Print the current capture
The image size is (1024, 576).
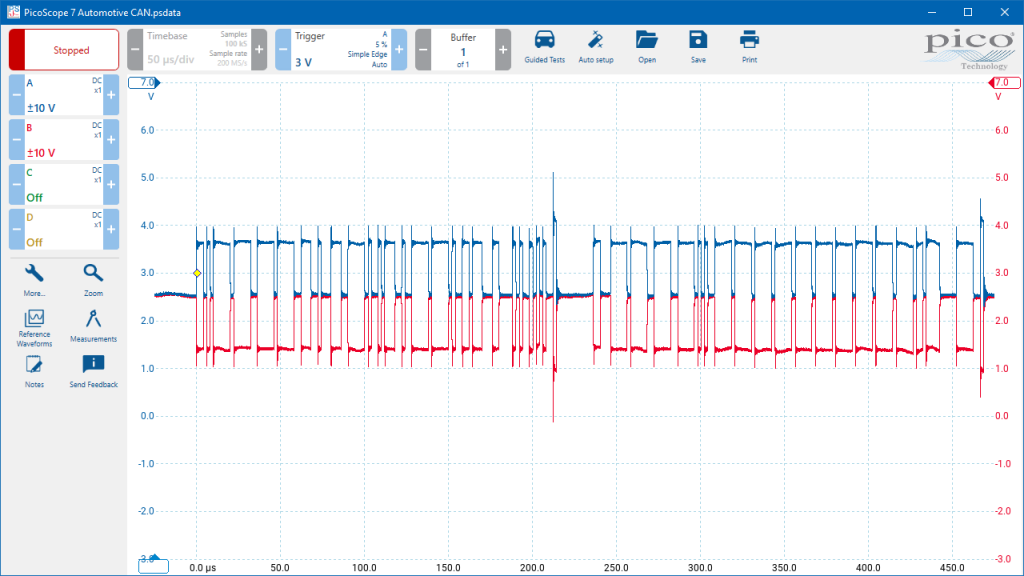(x=749, y=47)
